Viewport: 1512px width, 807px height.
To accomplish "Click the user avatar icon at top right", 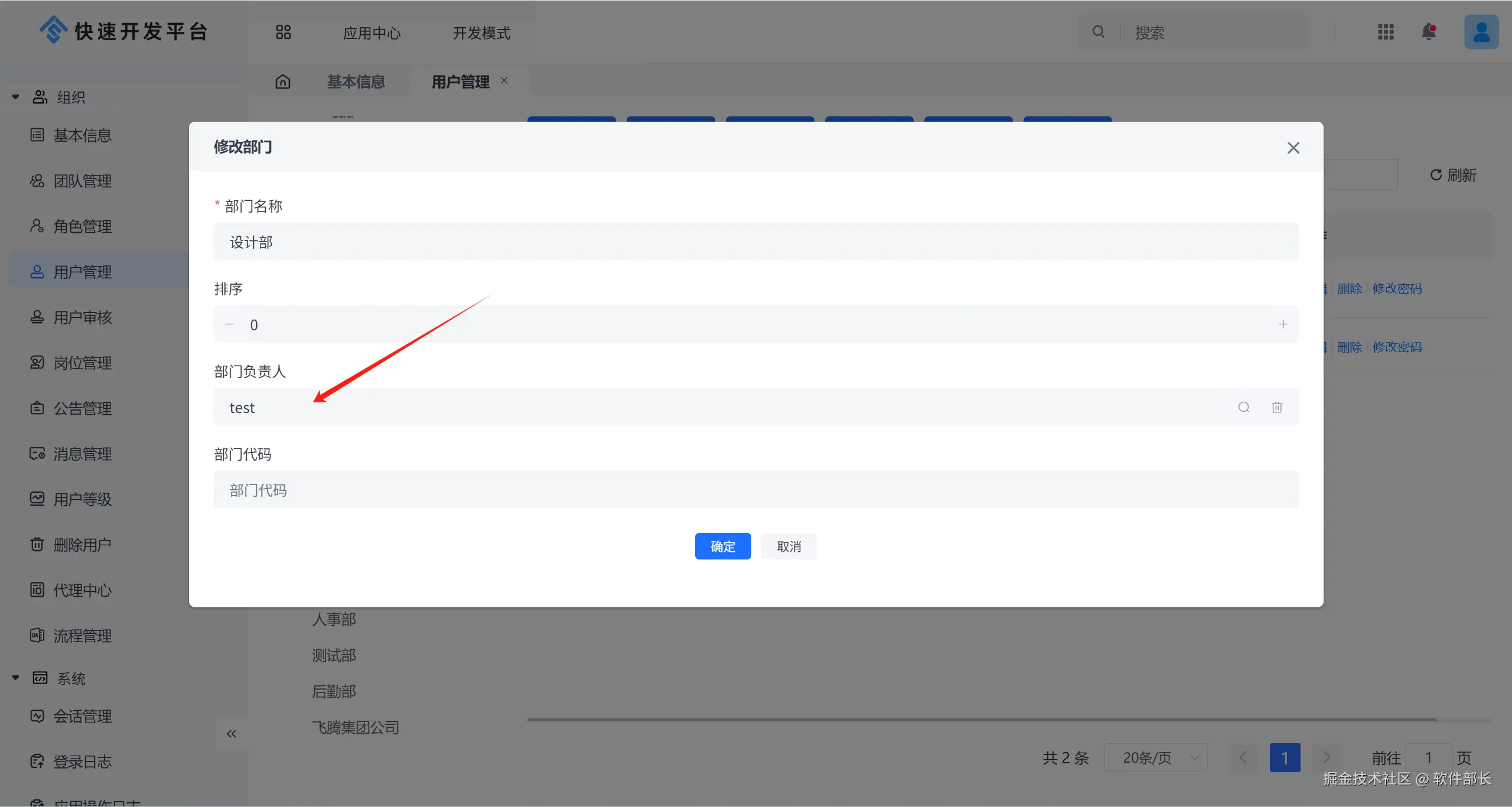I will tap(1481, 32).
